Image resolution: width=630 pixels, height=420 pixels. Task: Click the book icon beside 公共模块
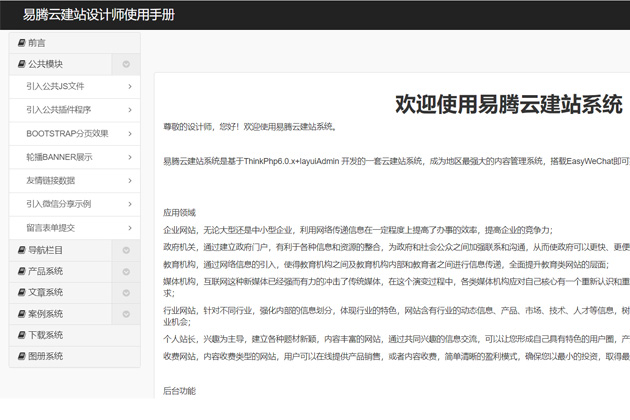coord(22,64)
